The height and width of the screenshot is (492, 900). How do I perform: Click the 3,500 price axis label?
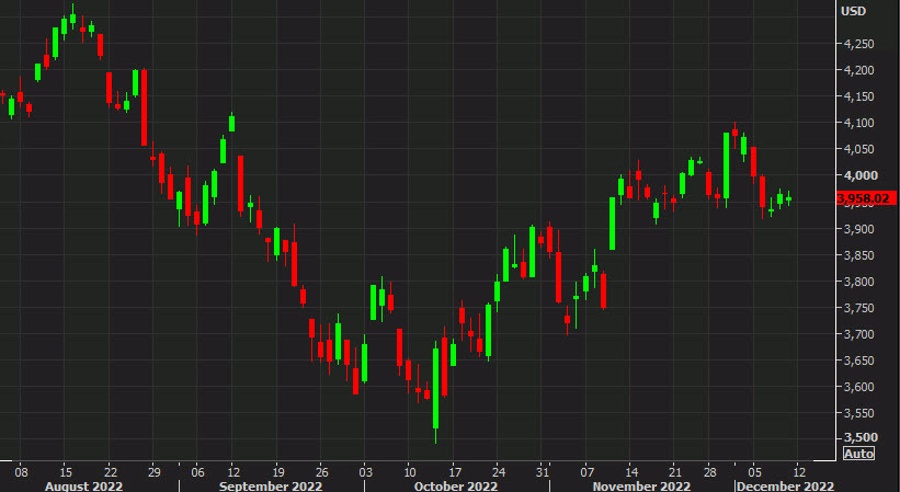point(859,437)
